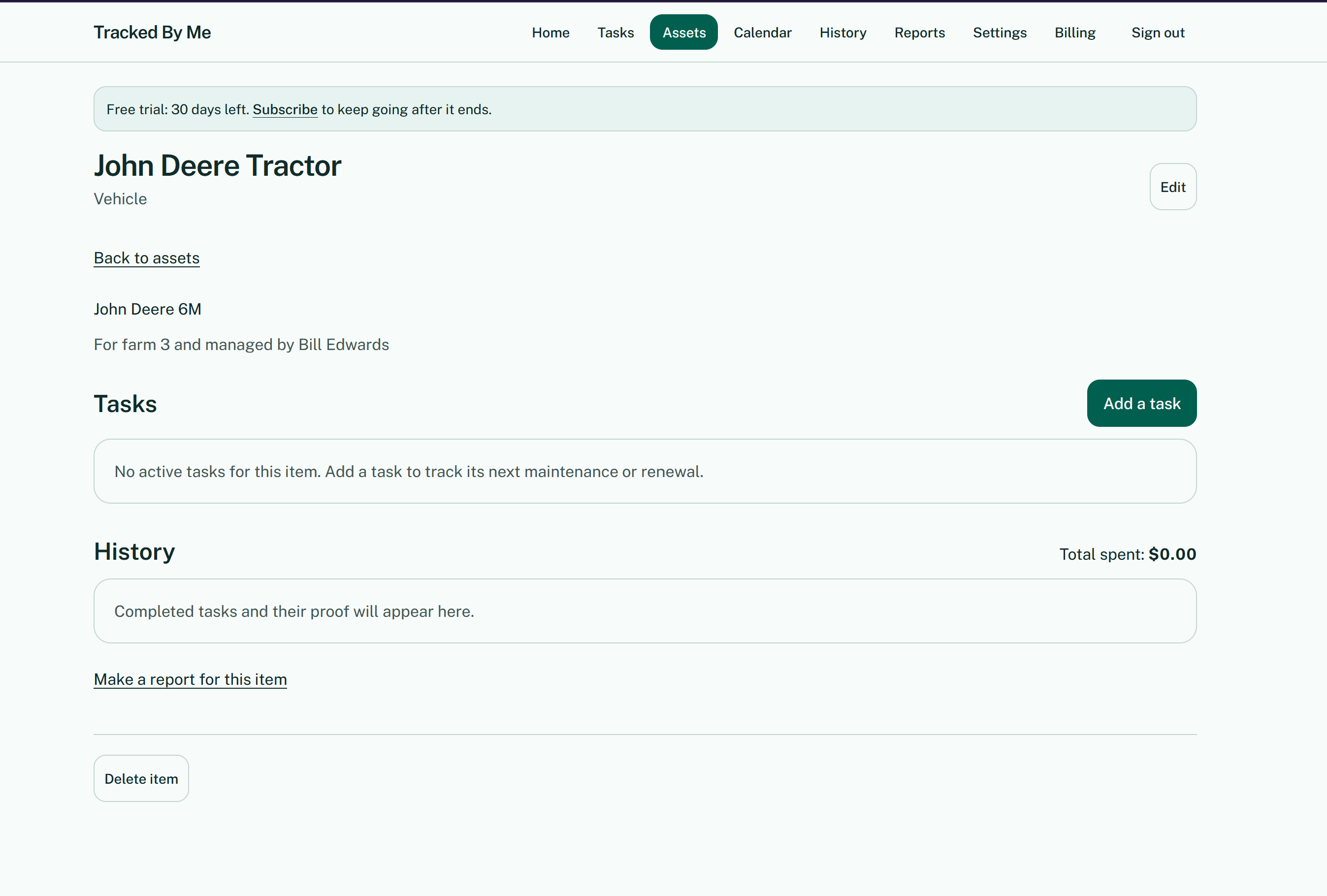This screenshot has width=1327, height=896.
Task: Click the Add a task button
Action: [x=1141, y=403]
